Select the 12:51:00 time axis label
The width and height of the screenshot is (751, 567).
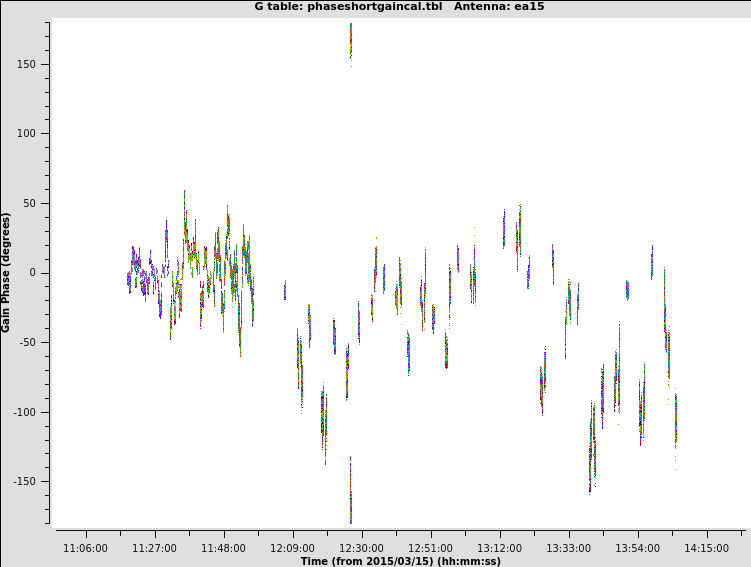(x=430, y=548)
